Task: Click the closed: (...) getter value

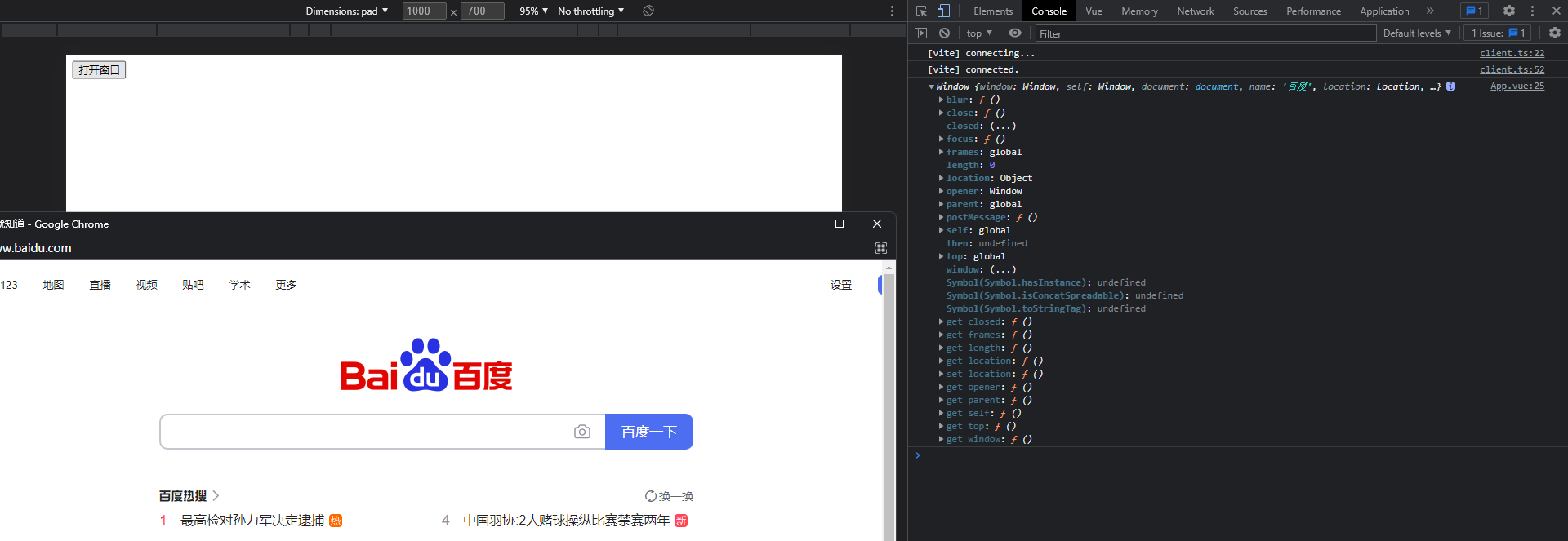Action: [1003, 126]
